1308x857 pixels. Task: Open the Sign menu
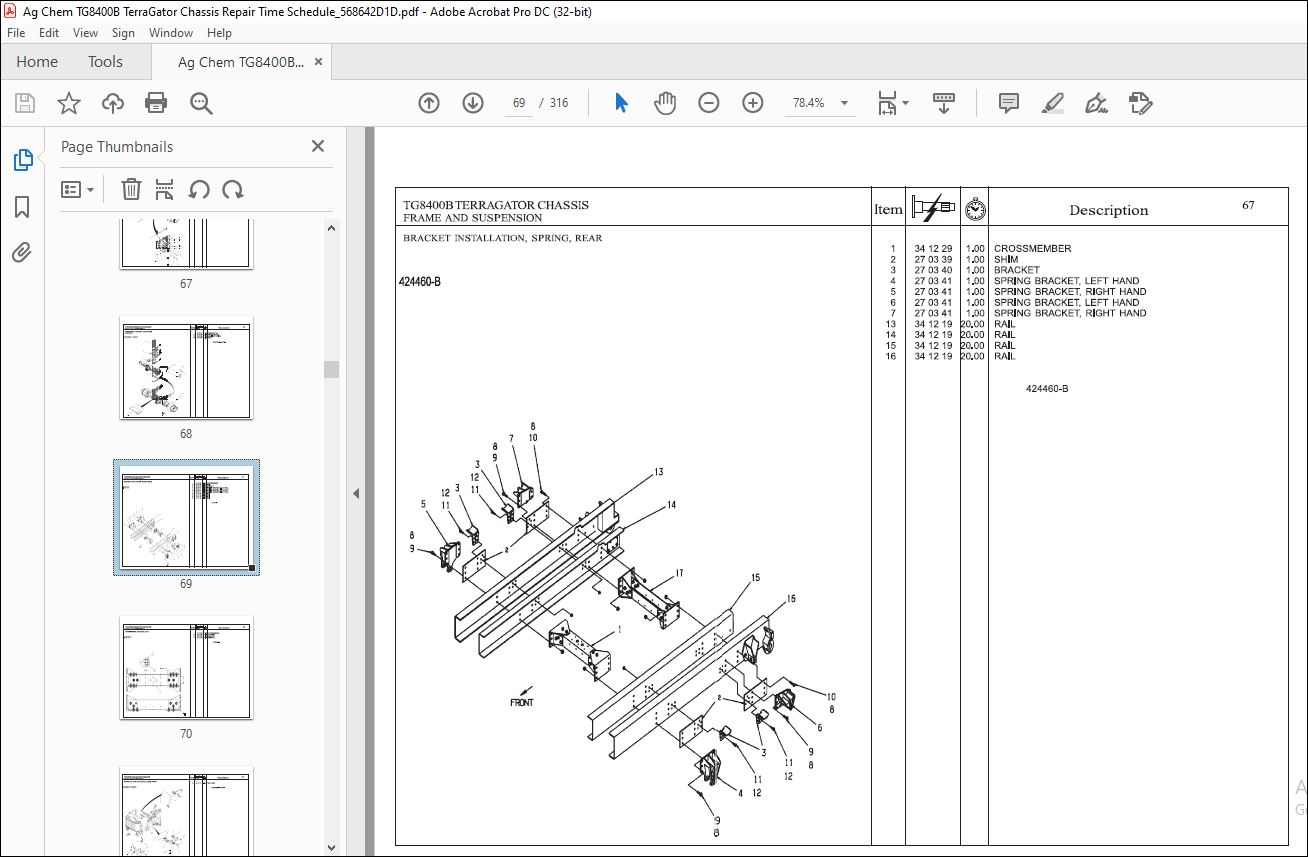(123, 33)
